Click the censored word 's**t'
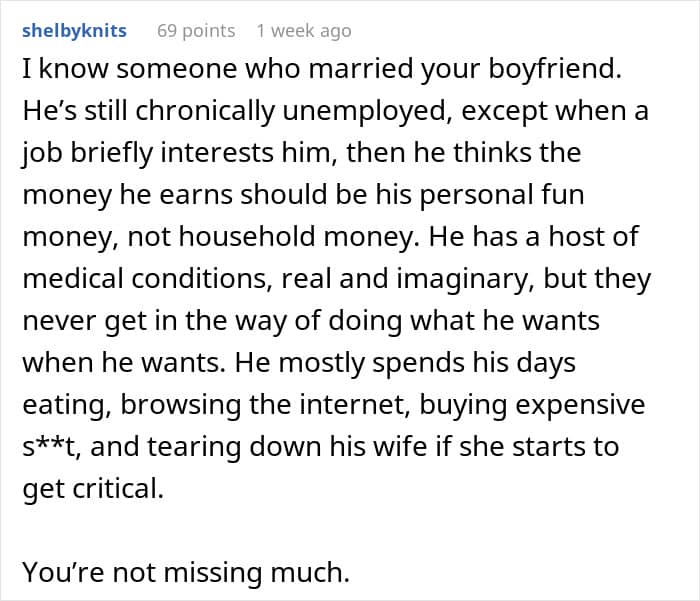The image size is (700, 601). (x=51, y=447)
